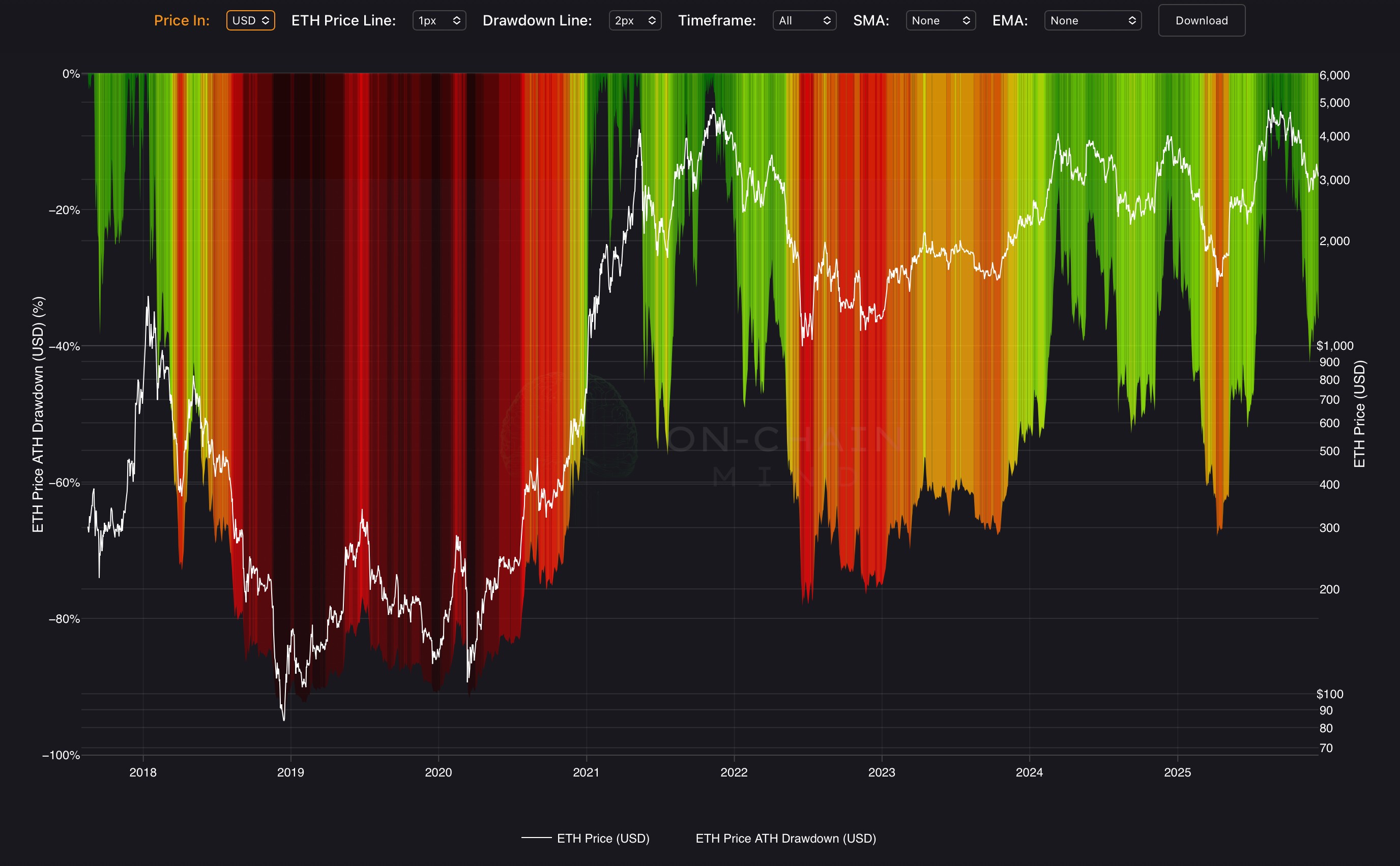The image size is (1400, 866).
Task: Click the $1,000 price axis label
Action: pos(1334,345)
